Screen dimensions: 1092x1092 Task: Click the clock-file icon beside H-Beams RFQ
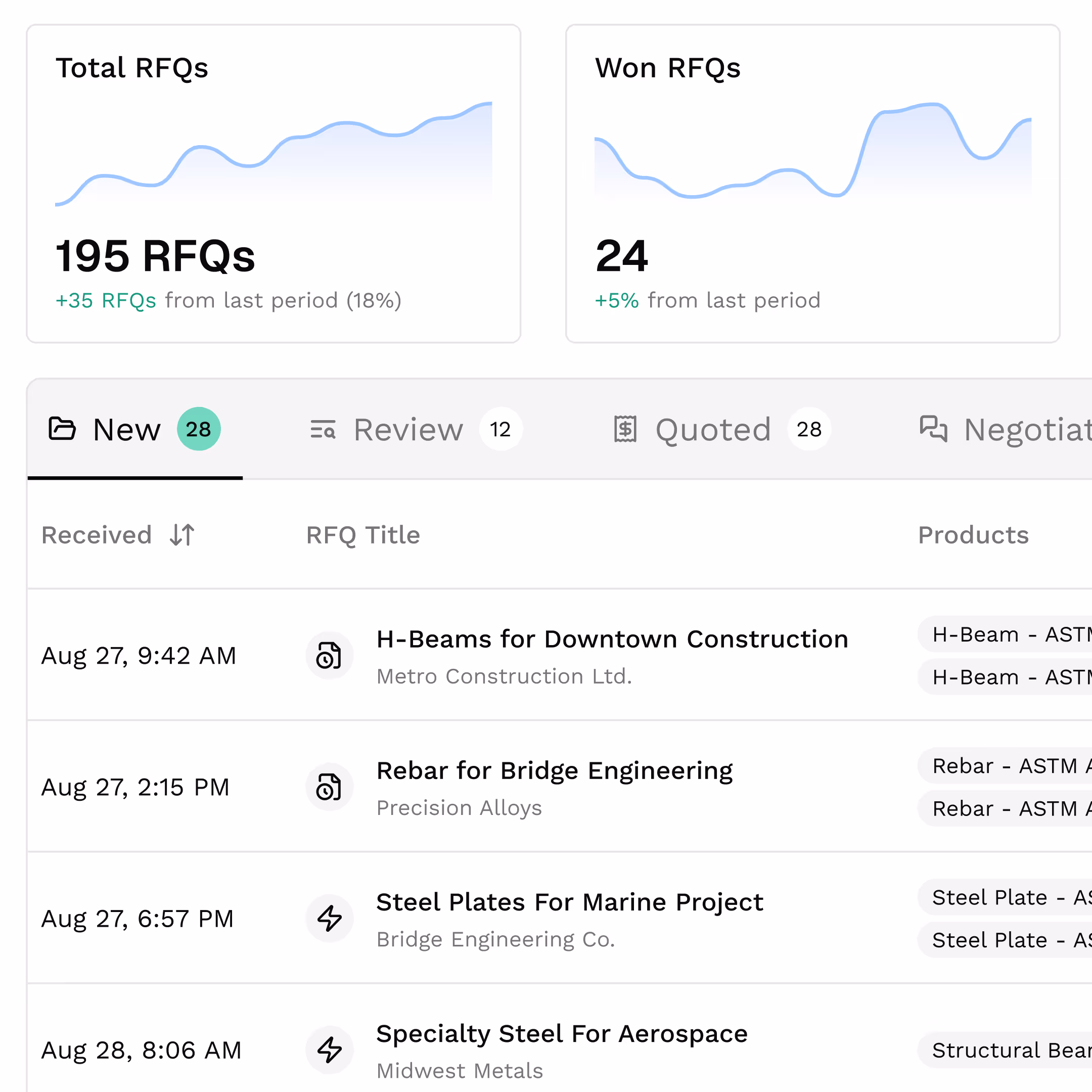pos(330,656)
